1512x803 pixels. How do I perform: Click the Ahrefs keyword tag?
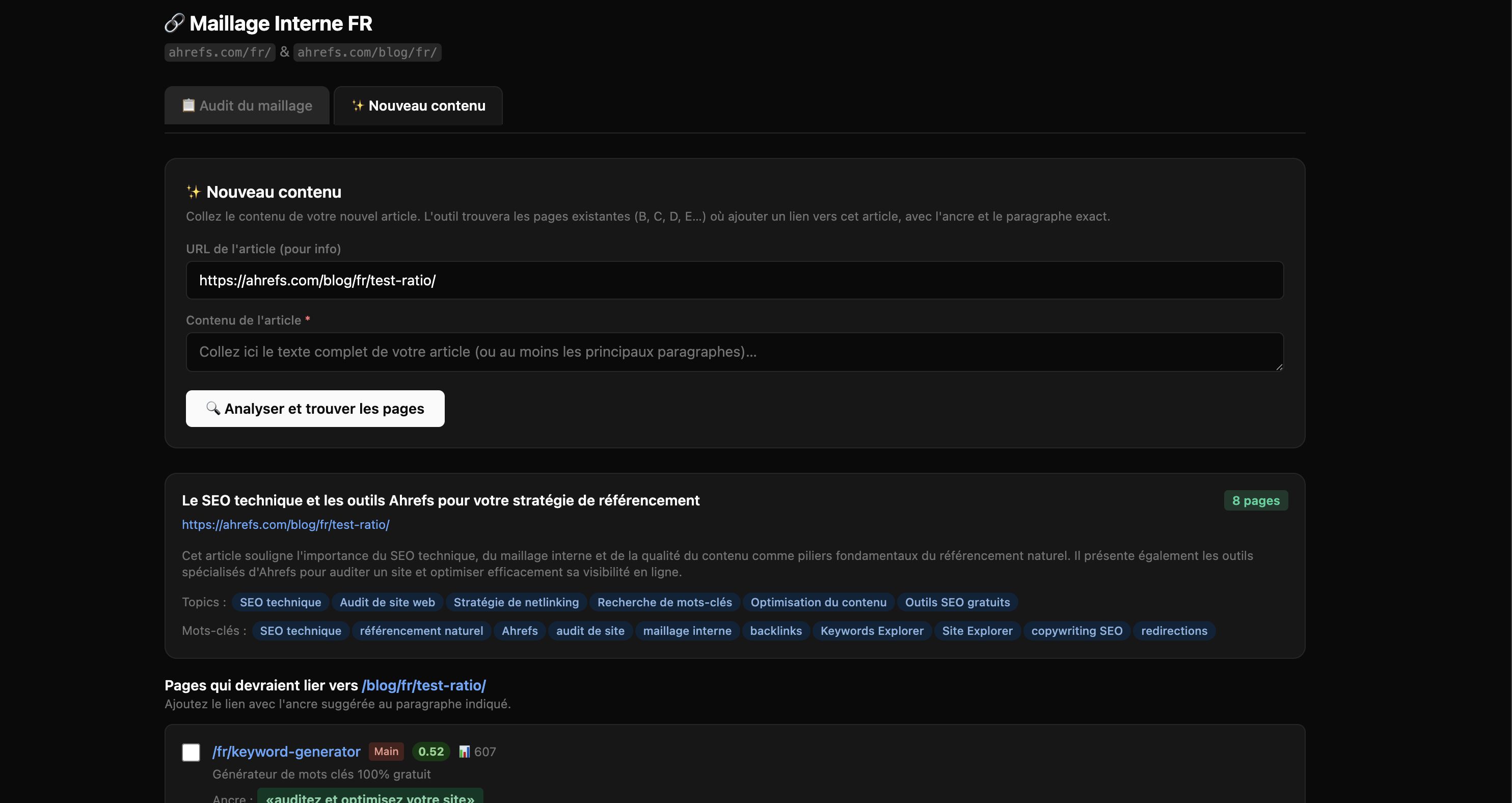tap(520, 630)
